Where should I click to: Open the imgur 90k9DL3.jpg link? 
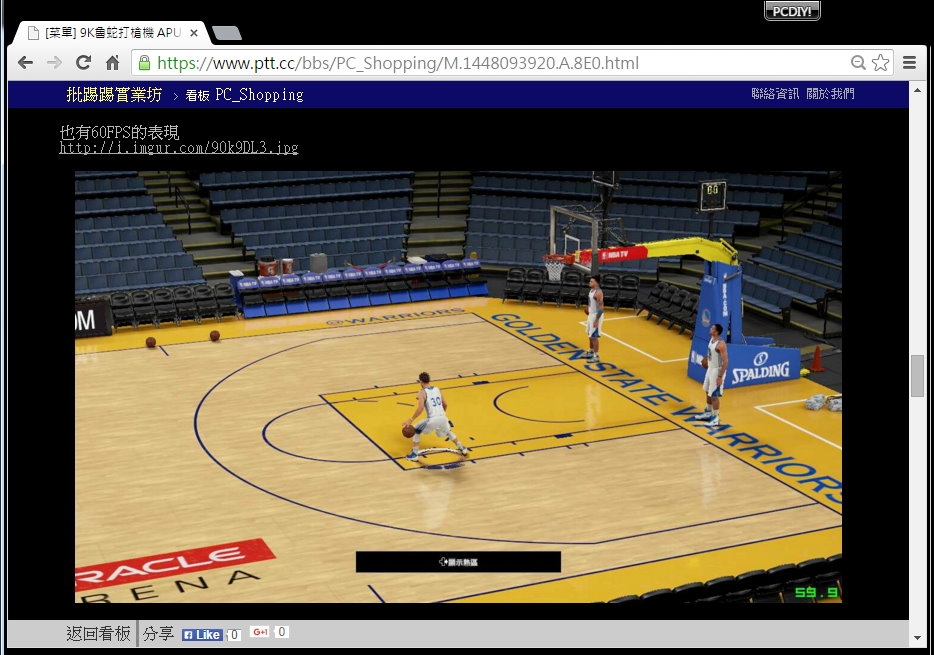pos(179,148)
